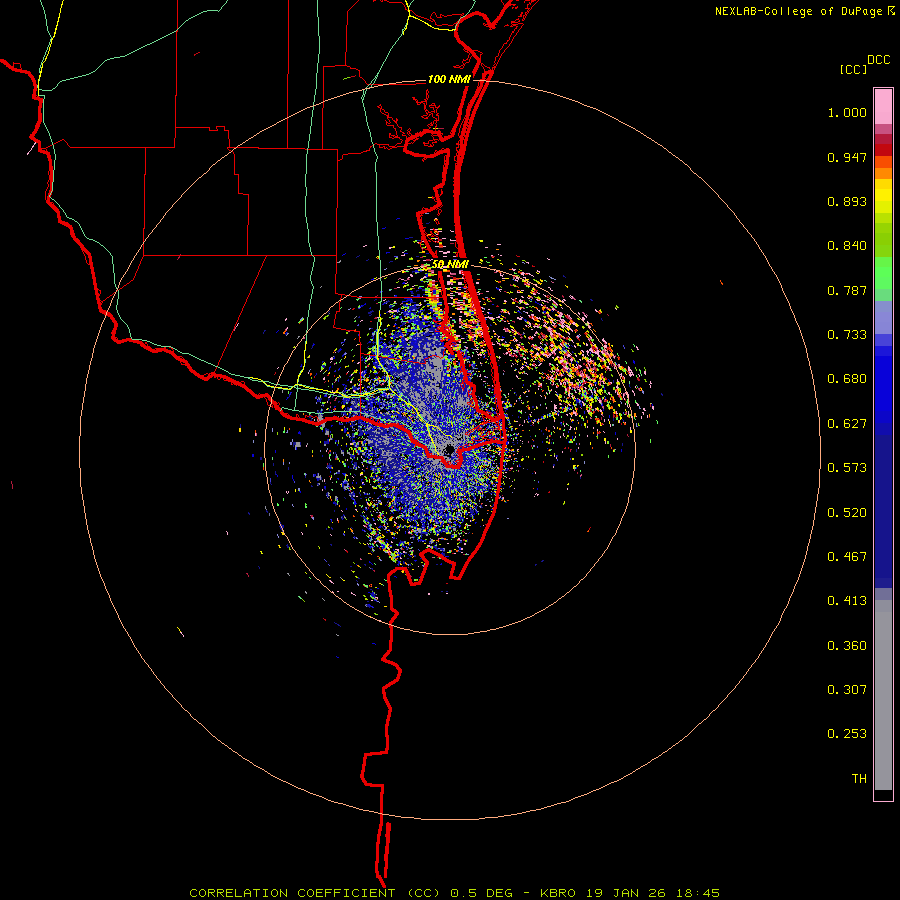Click the 0.680 scale value

pos(847,379)
